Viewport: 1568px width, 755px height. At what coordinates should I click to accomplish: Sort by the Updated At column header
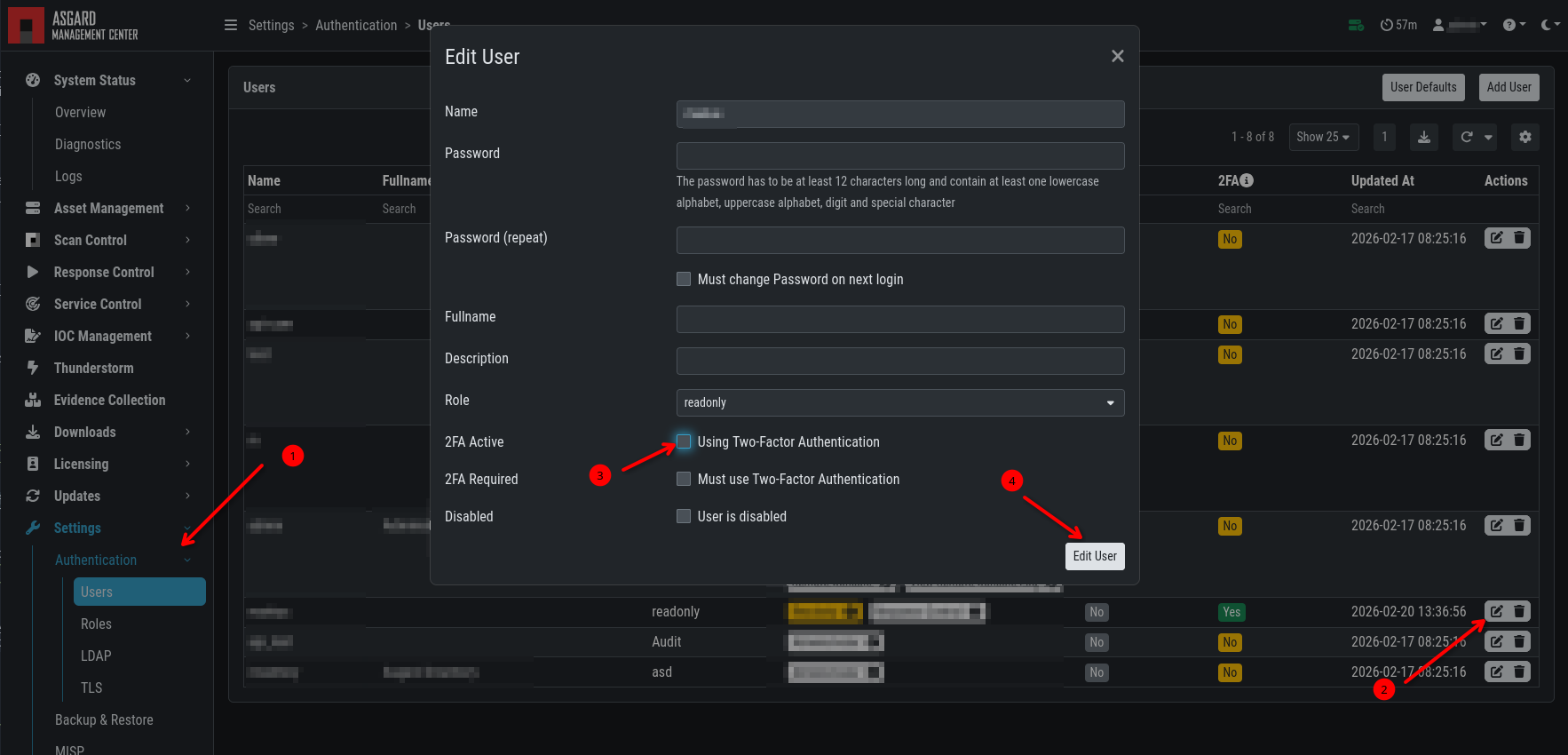pyautogui.click(x=1382, y=180)
